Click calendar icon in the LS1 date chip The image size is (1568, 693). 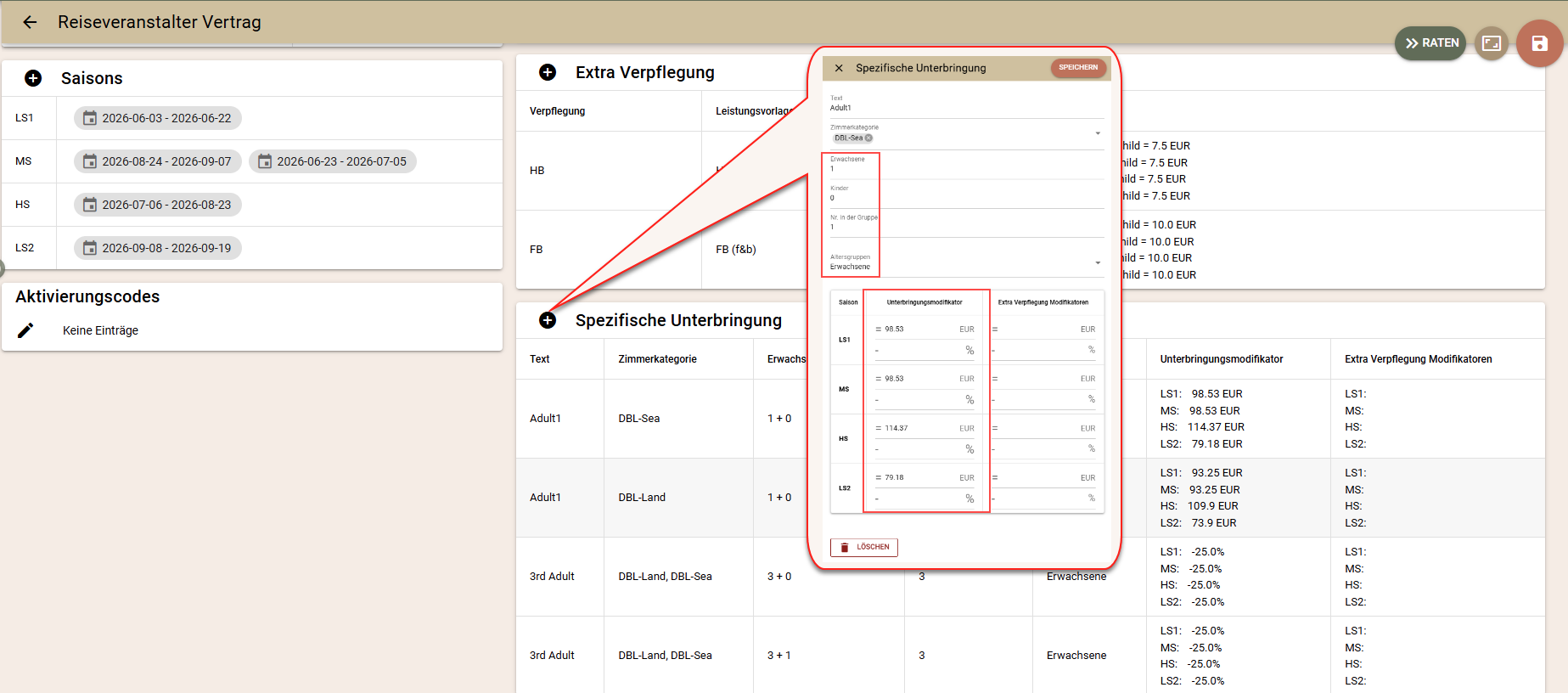(90, 118)
